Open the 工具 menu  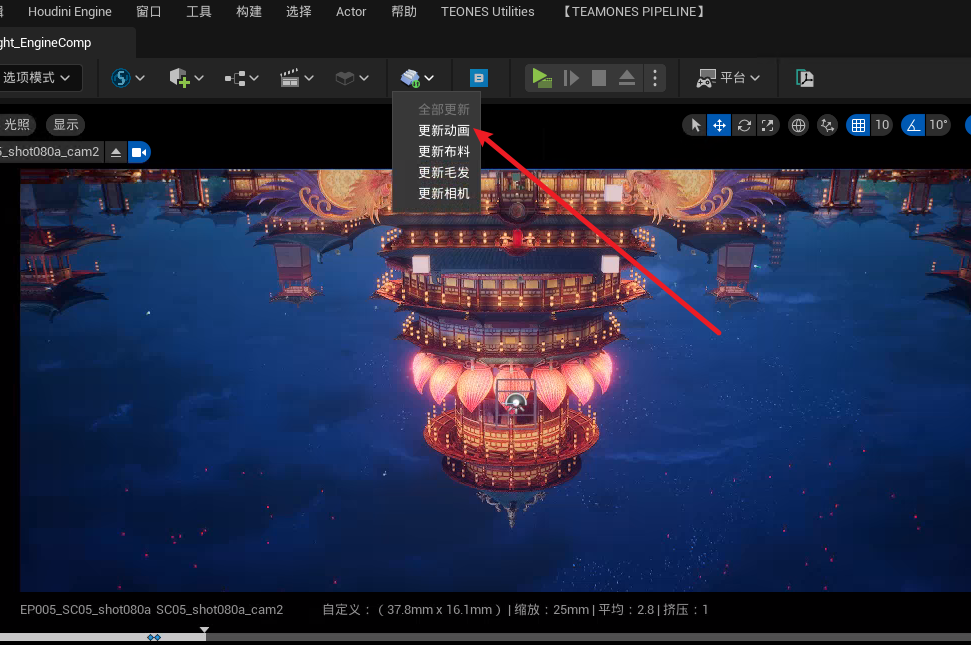(199, 12)
